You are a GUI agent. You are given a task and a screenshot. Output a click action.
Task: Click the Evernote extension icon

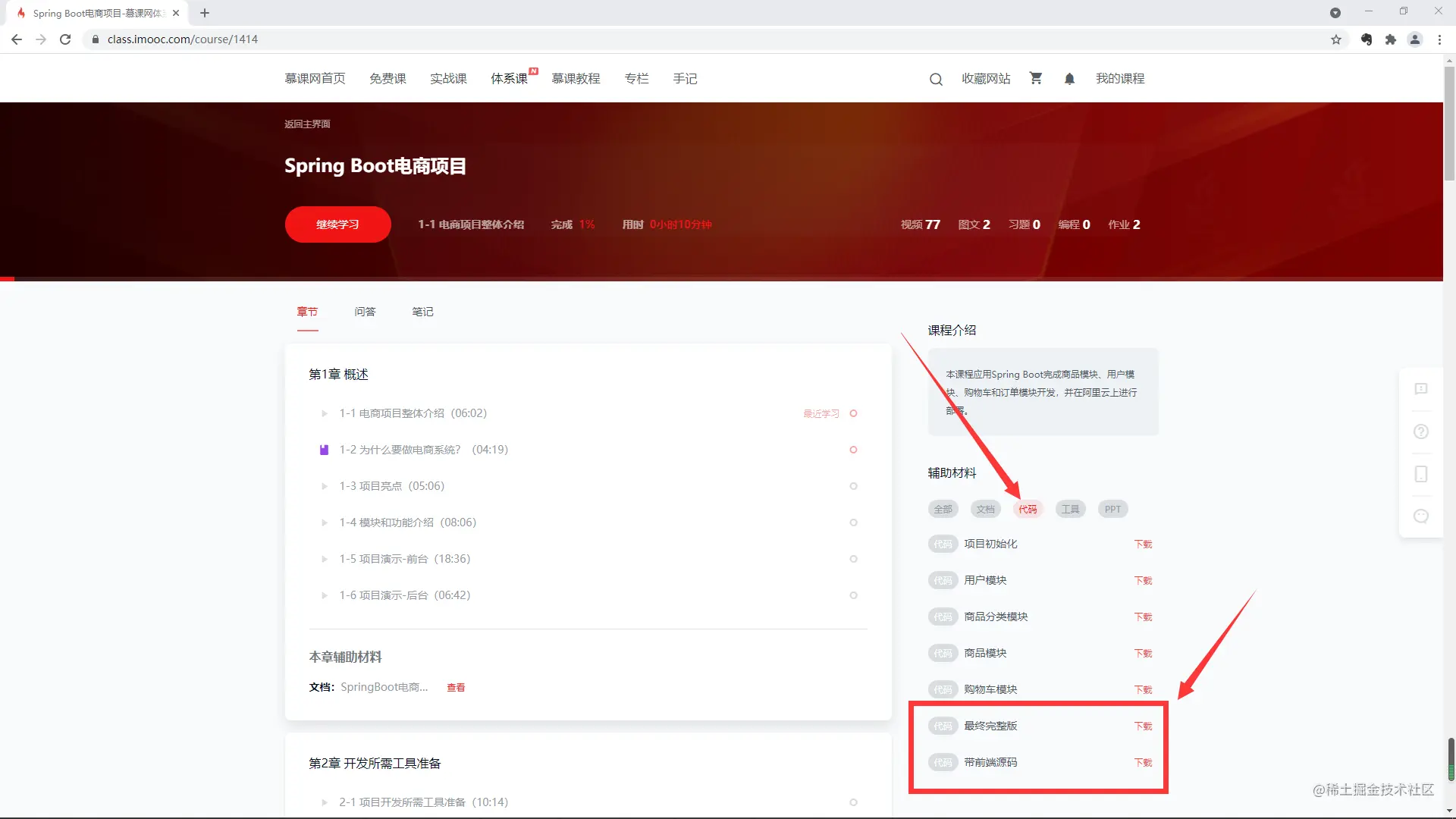pos(1367,39)
